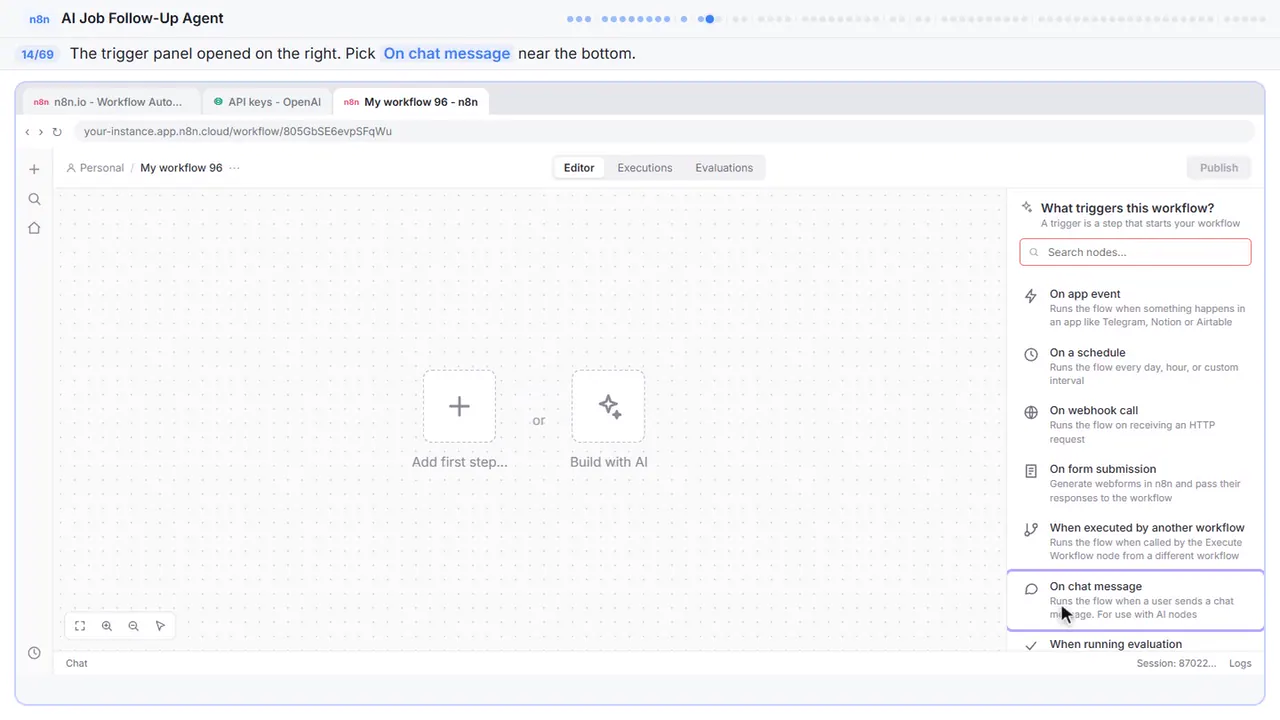
Task: Select the On form submission trigger
Action: pos(1136,483)
